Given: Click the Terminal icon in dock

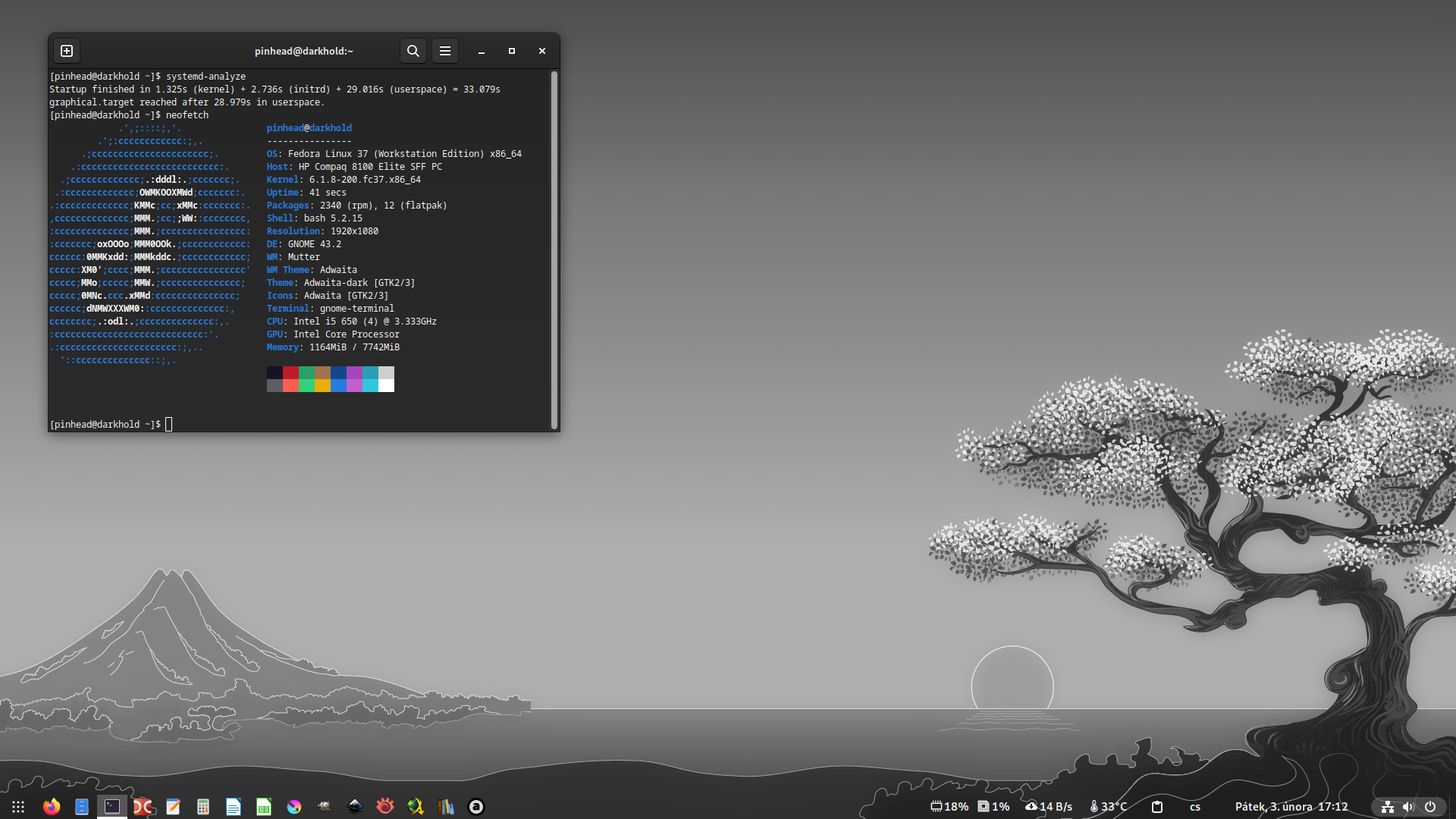Looking at the screenshot, I should (x=112, y=807).
